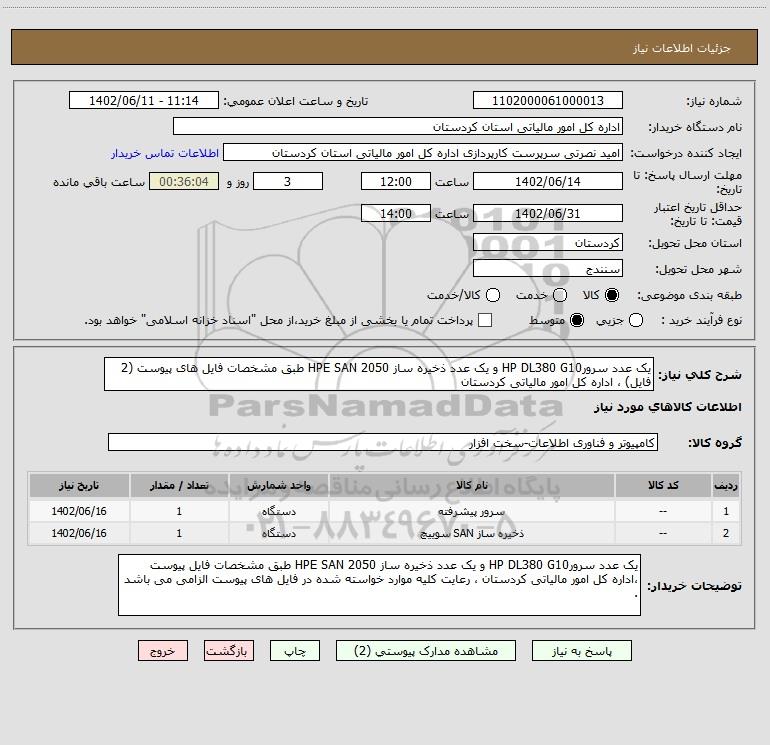Click the delivery city field سنندج

click(x=548, y=269)
